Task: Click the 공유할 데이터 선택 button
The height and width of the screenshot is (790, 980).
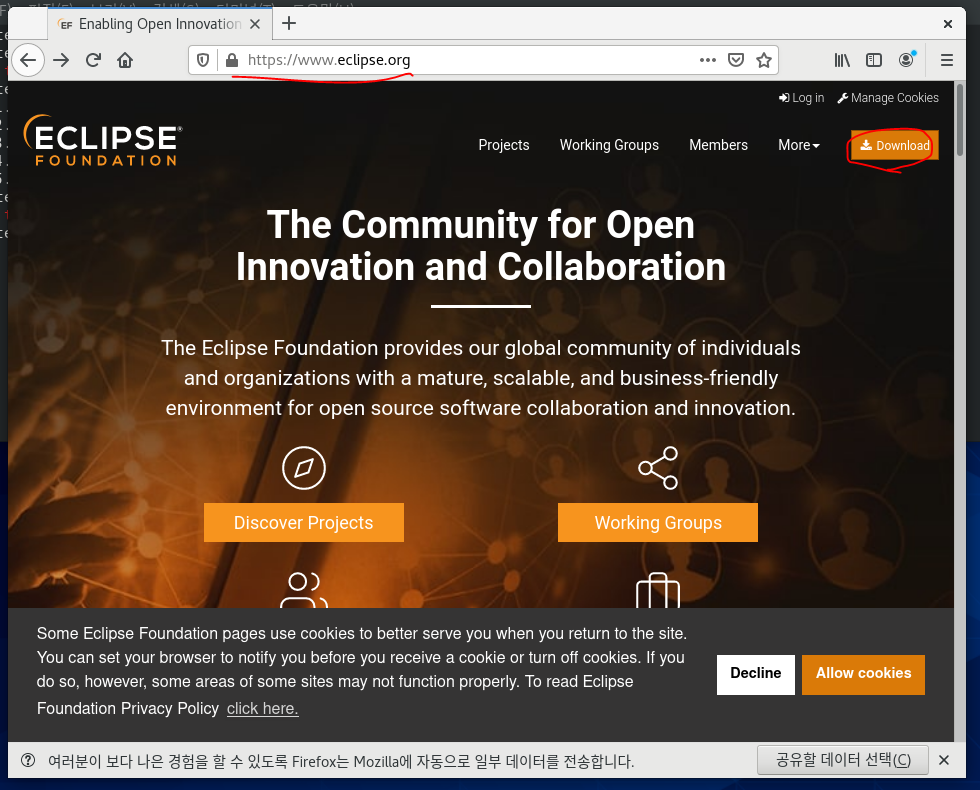Action: click(842, 760)
